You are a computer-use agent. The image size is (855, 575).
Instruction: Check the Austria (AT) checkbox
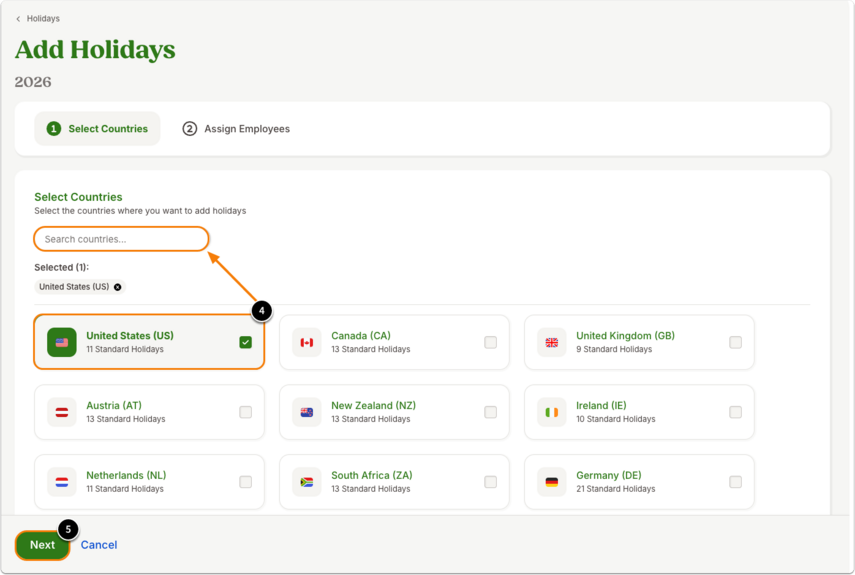pyautogui.click(x=245, y=412)
